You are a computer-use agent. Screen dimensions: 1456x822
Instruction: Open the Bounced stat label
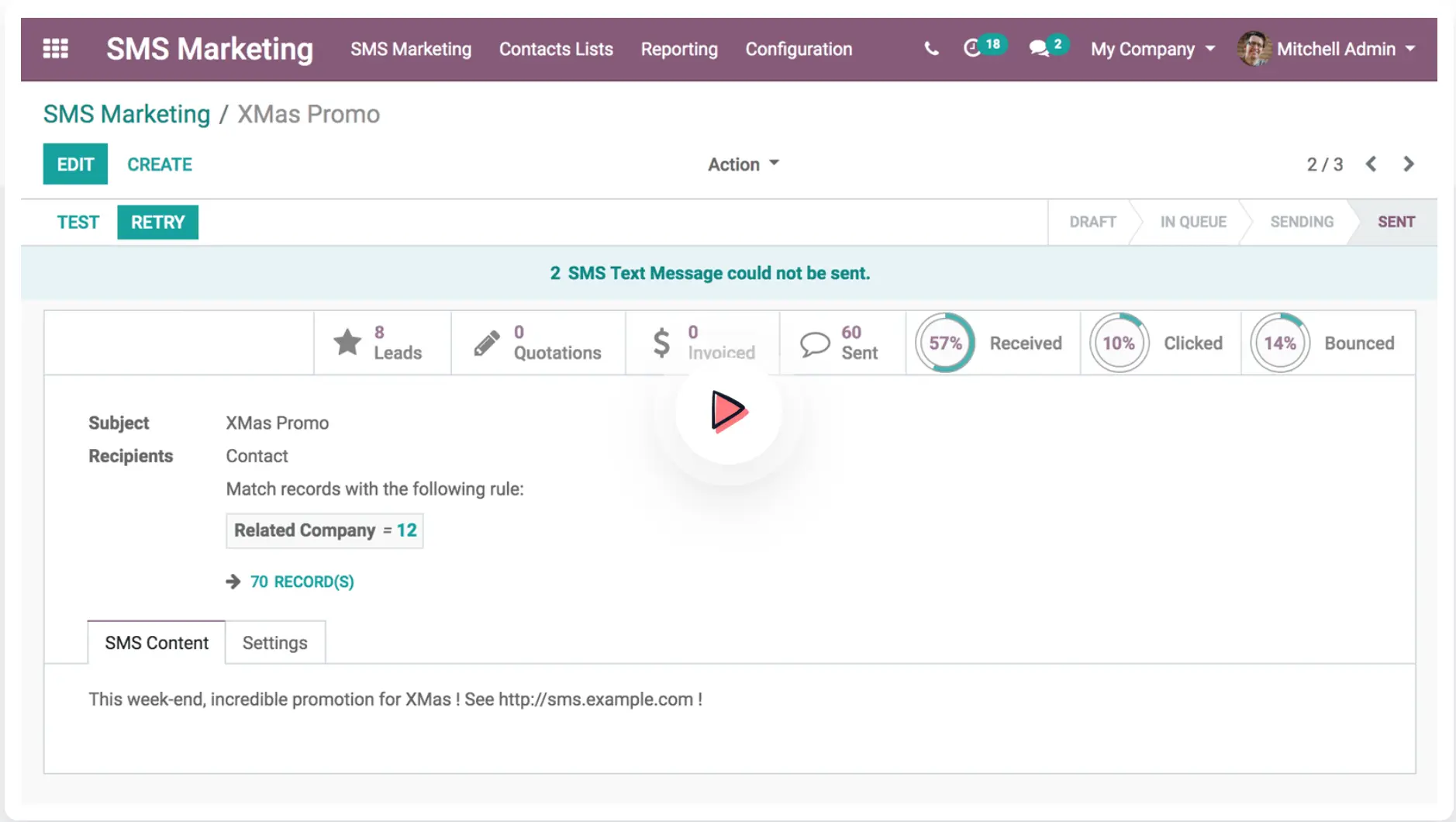coord(1359,343)
